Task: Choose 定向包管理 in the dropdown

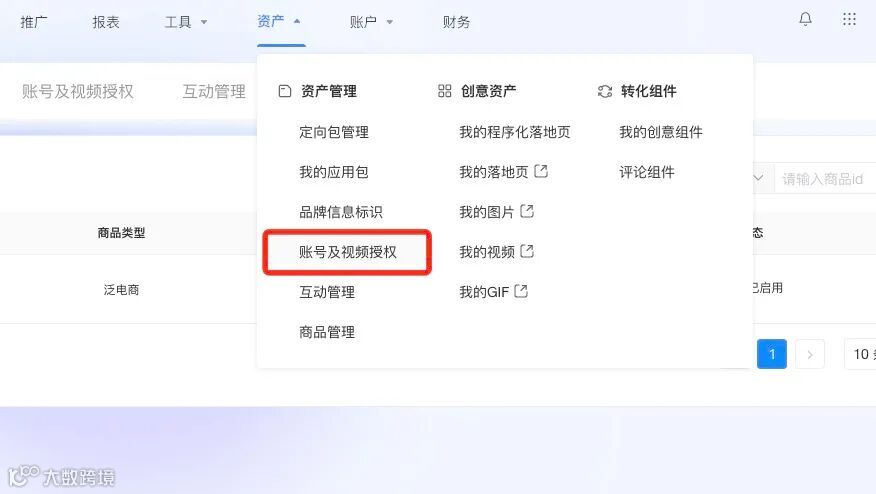Action: (334, 132)
